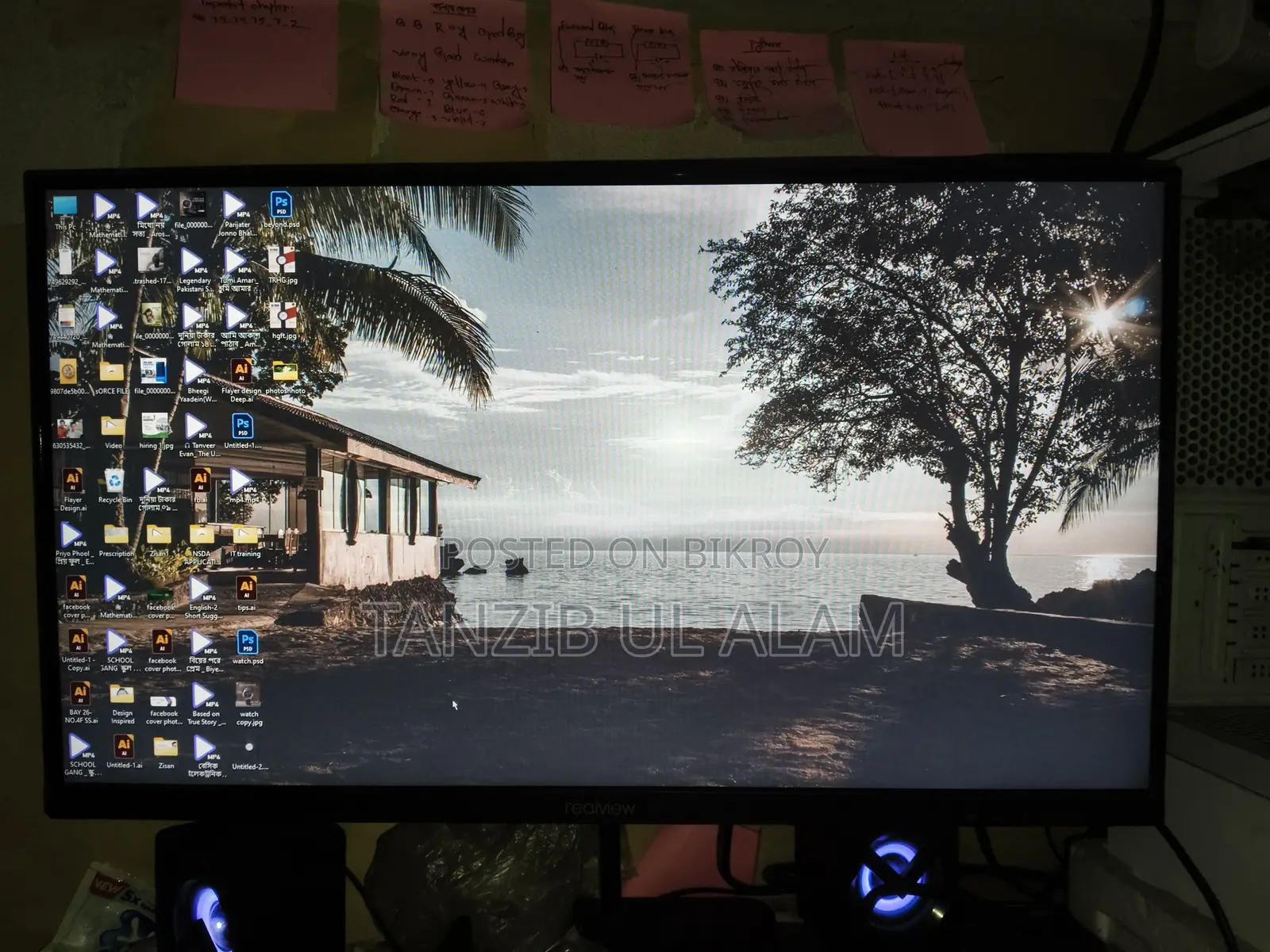Image resolution: width=1270 pixels, height=952 pixels.
Task: Select the hgft.jpg image file
Action: 283,321
